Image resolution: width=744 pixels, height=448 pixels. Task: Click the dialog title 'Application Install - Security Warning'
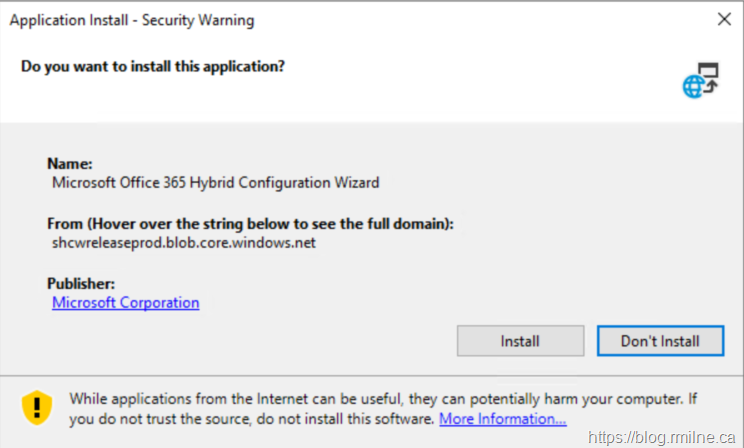[131, 20]
